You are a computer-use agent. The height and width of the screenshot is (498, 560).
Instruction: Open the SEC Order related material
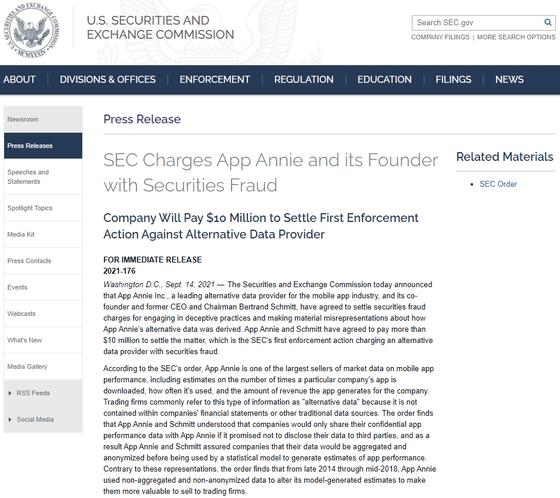[498, 184]
